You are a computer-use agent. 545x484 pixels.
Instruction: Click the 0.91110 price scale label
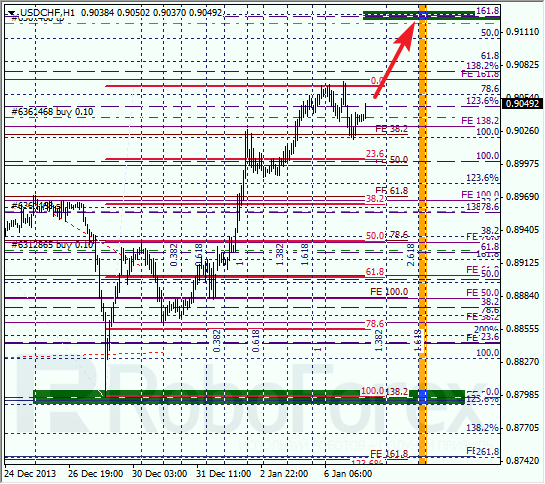coord(522,32)
